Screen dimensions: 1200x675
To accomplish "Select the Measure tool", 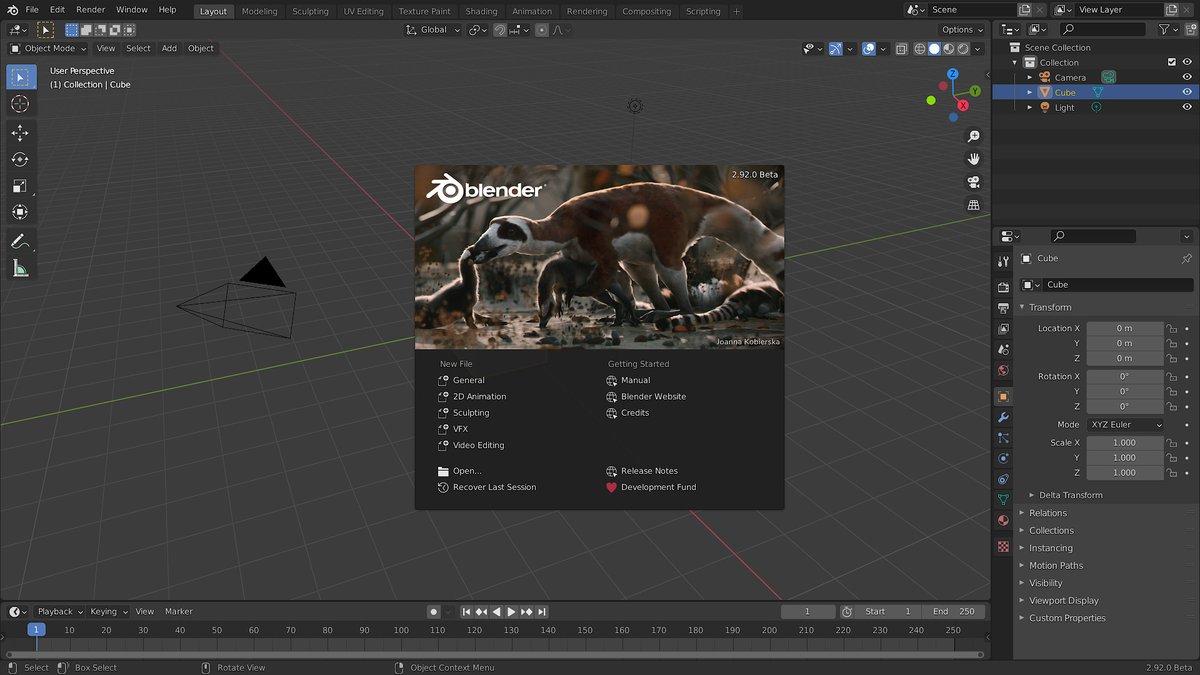I will coord(20,268).
